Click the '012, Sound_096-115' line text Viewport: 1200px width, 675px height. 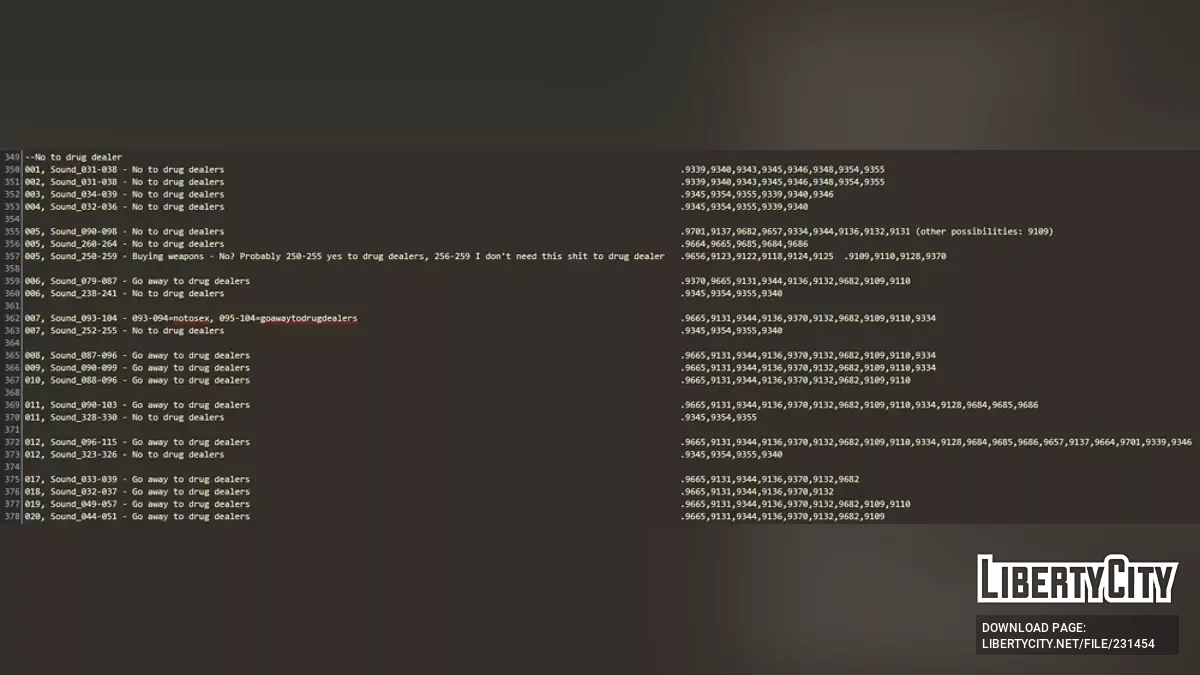[x=137, y=442]
